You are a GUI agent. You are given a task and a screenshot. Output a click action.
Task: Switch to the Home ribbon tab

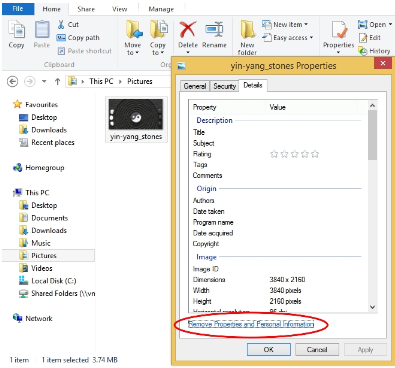pos(51,9)
